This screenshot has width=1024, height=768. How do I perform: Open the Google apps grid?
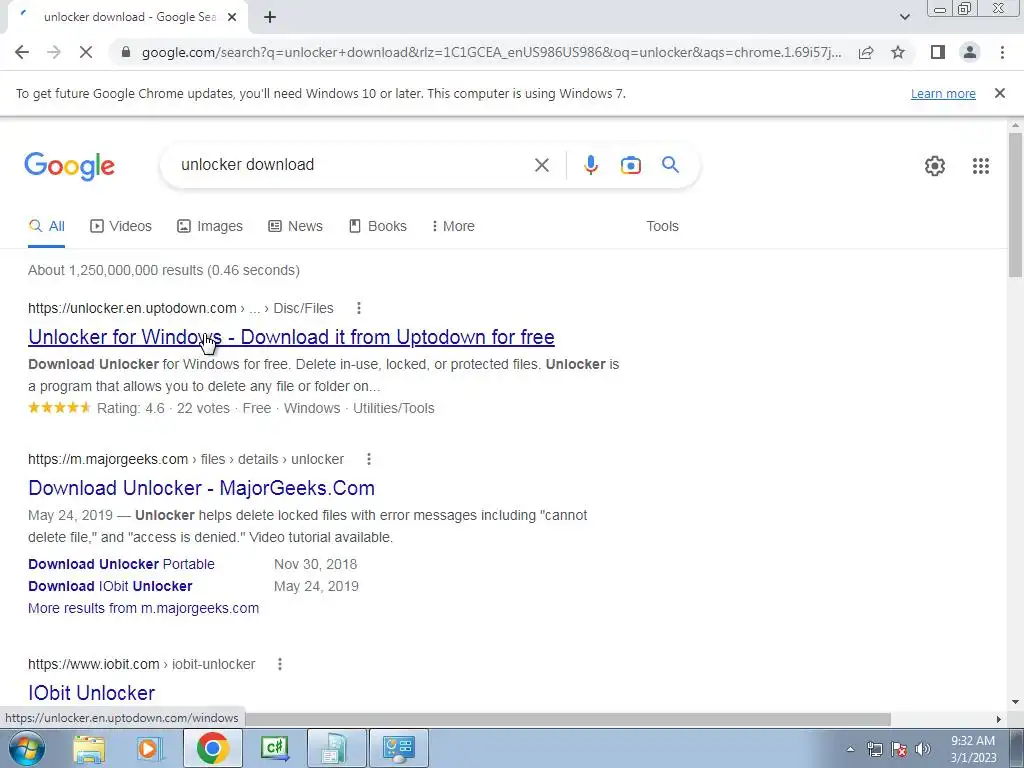click(x=981, y=166)
